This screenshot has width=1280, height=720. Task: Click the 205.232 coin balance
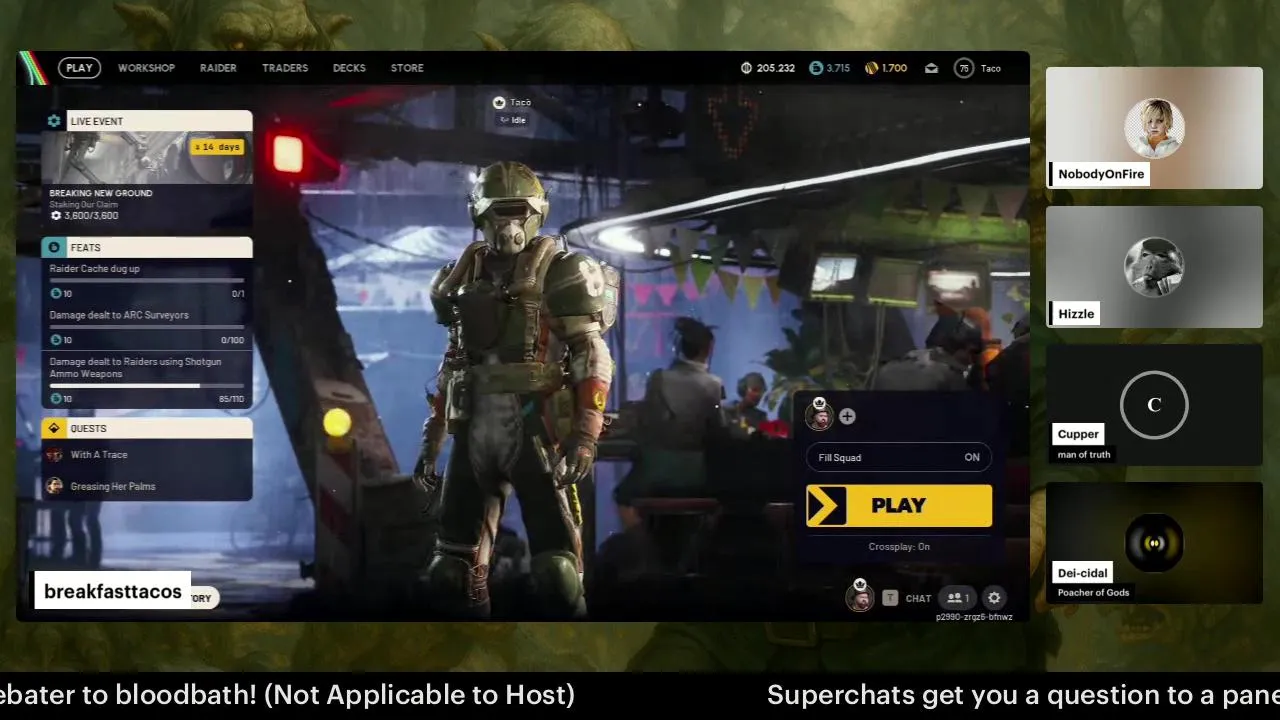776,68
